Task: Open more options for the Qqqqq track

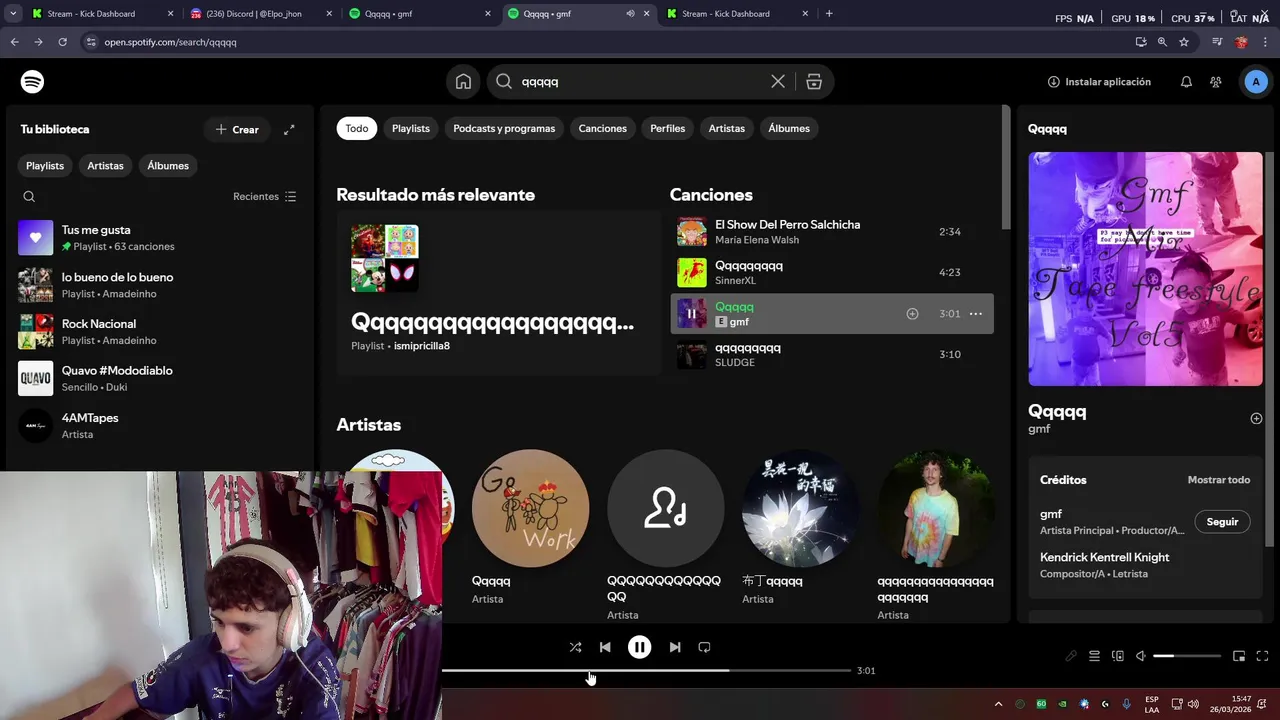Action: coord(976,314)
